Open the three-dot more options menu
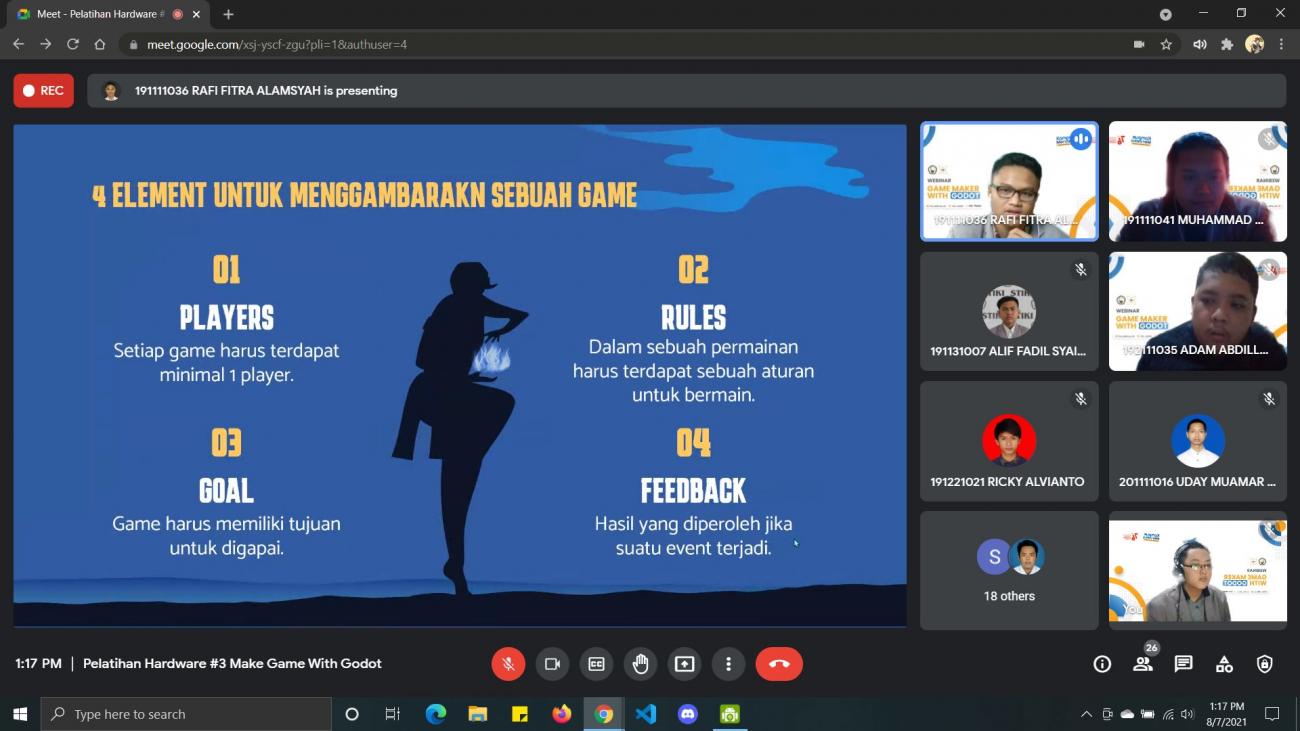This screenshot has height=731, width=1300. pyautogui.click(x=728, y=664)
